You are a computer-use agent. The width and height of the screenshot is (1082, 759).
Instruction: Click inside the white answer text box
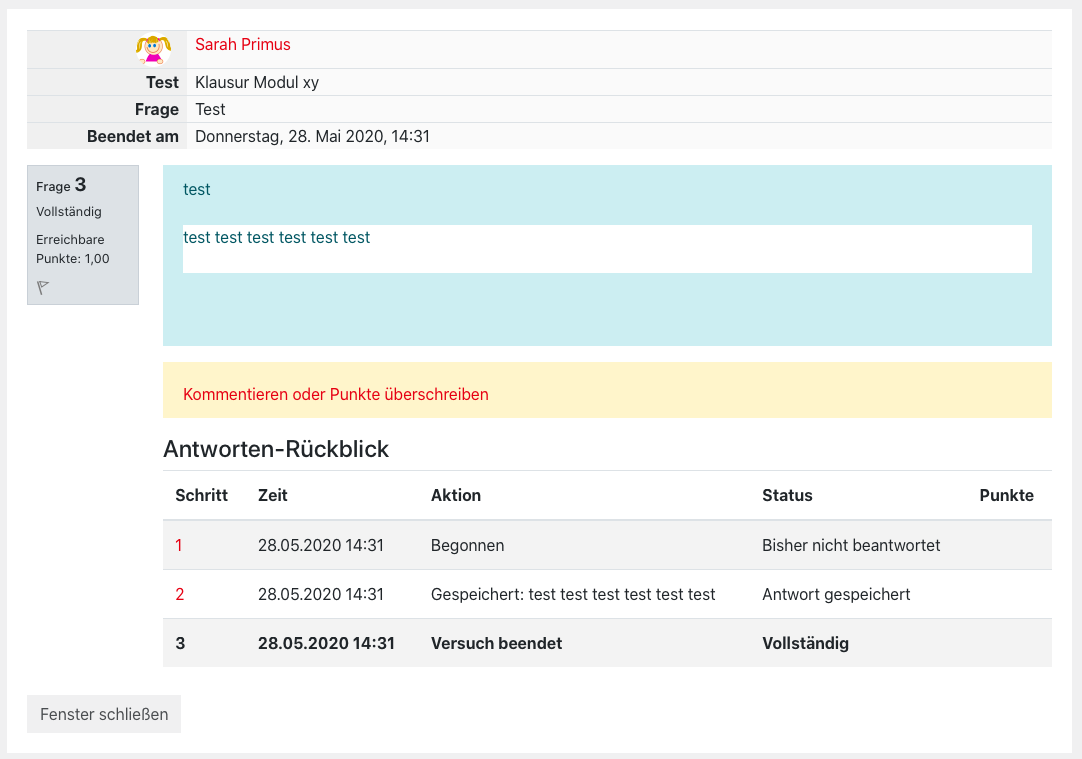coord(606,249)
